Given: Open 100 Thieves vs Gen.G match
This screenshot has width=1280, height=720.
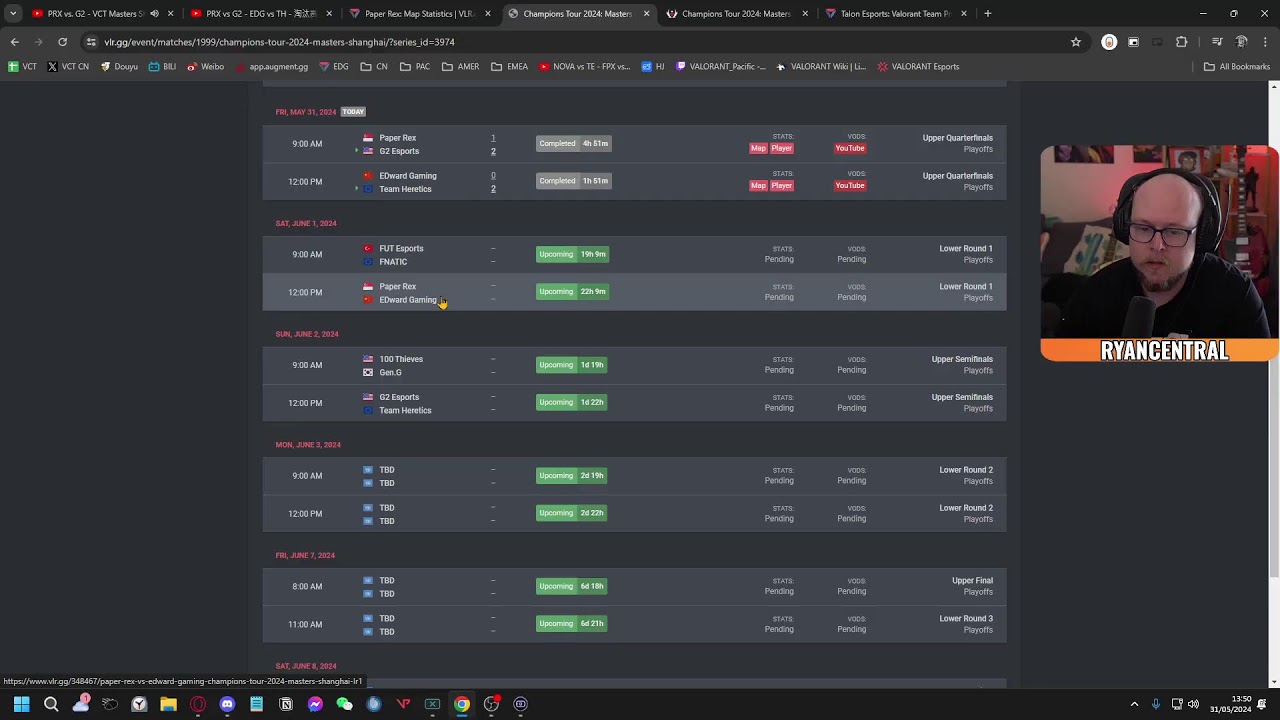Looking at the screenshot, I should click(634, 365).
